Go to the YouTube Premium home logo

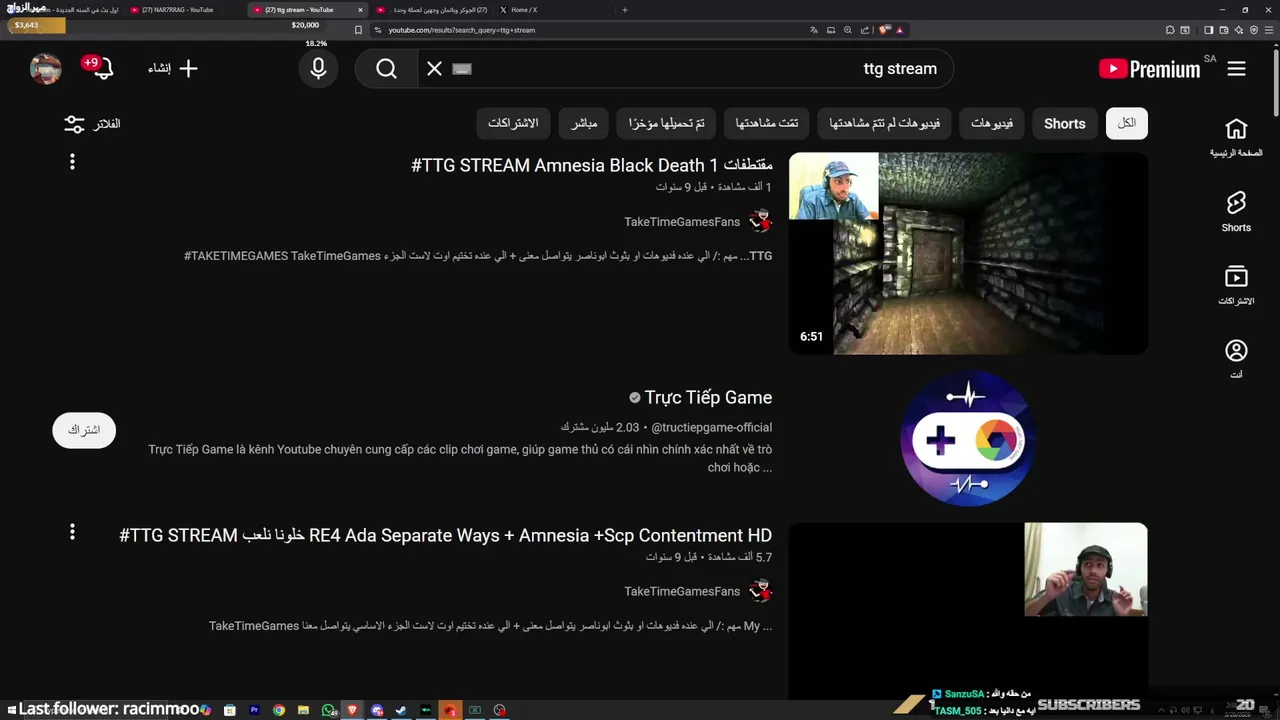(x=1149, y=69)
